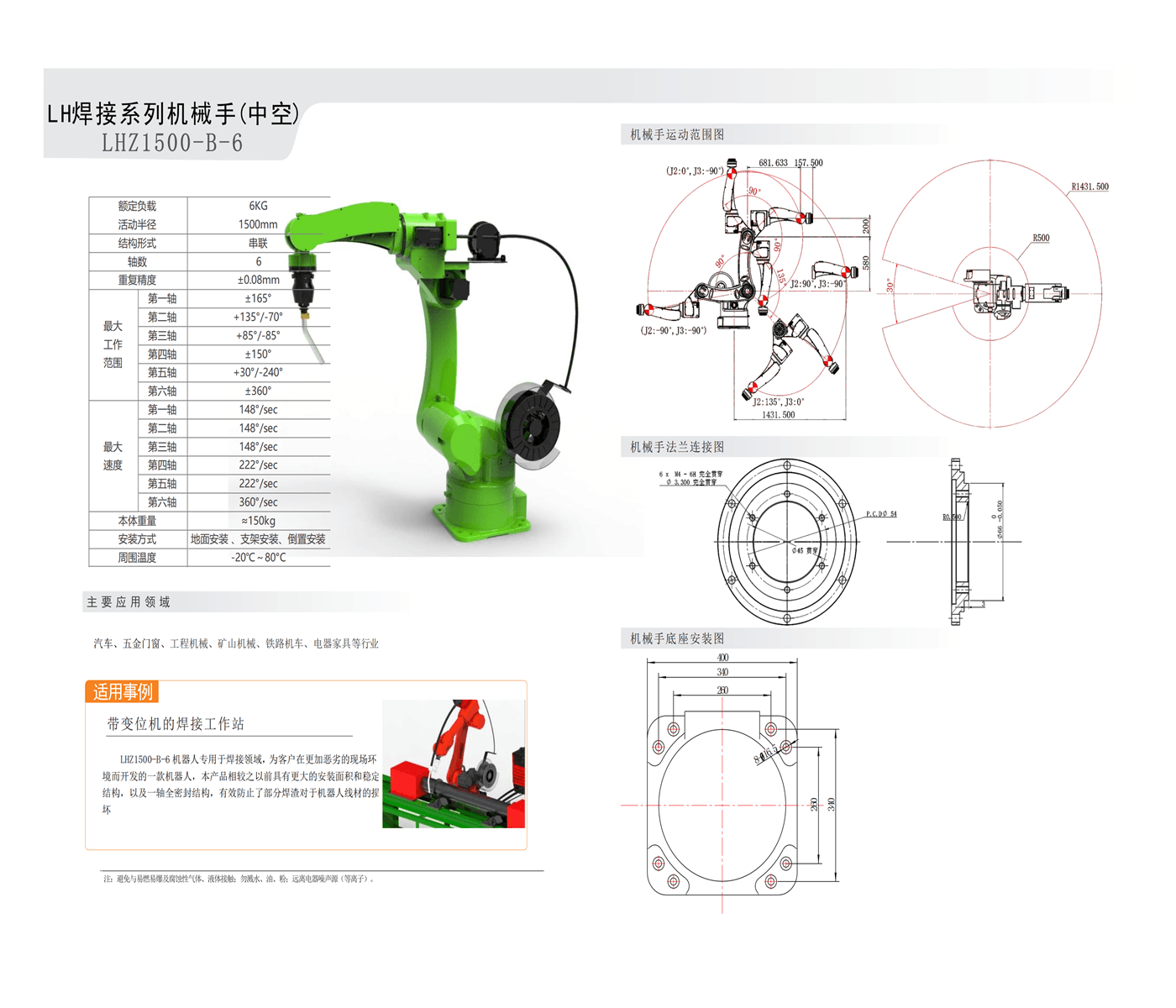This screenshot has height=1008, width=1176.
Task: Click the "结构形式" row label
Action: [x=137, y=243]
